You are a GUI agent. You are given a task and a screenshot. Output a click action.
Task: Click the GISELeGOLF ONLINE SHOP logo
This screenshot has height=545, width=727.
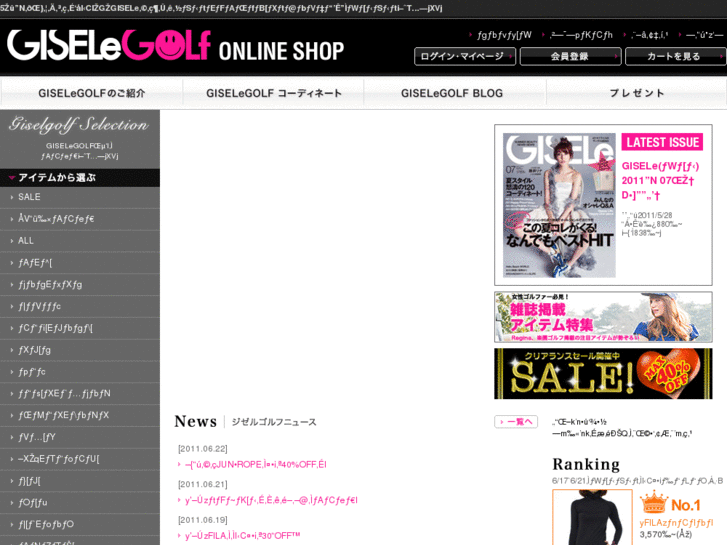tap(176, 46)
